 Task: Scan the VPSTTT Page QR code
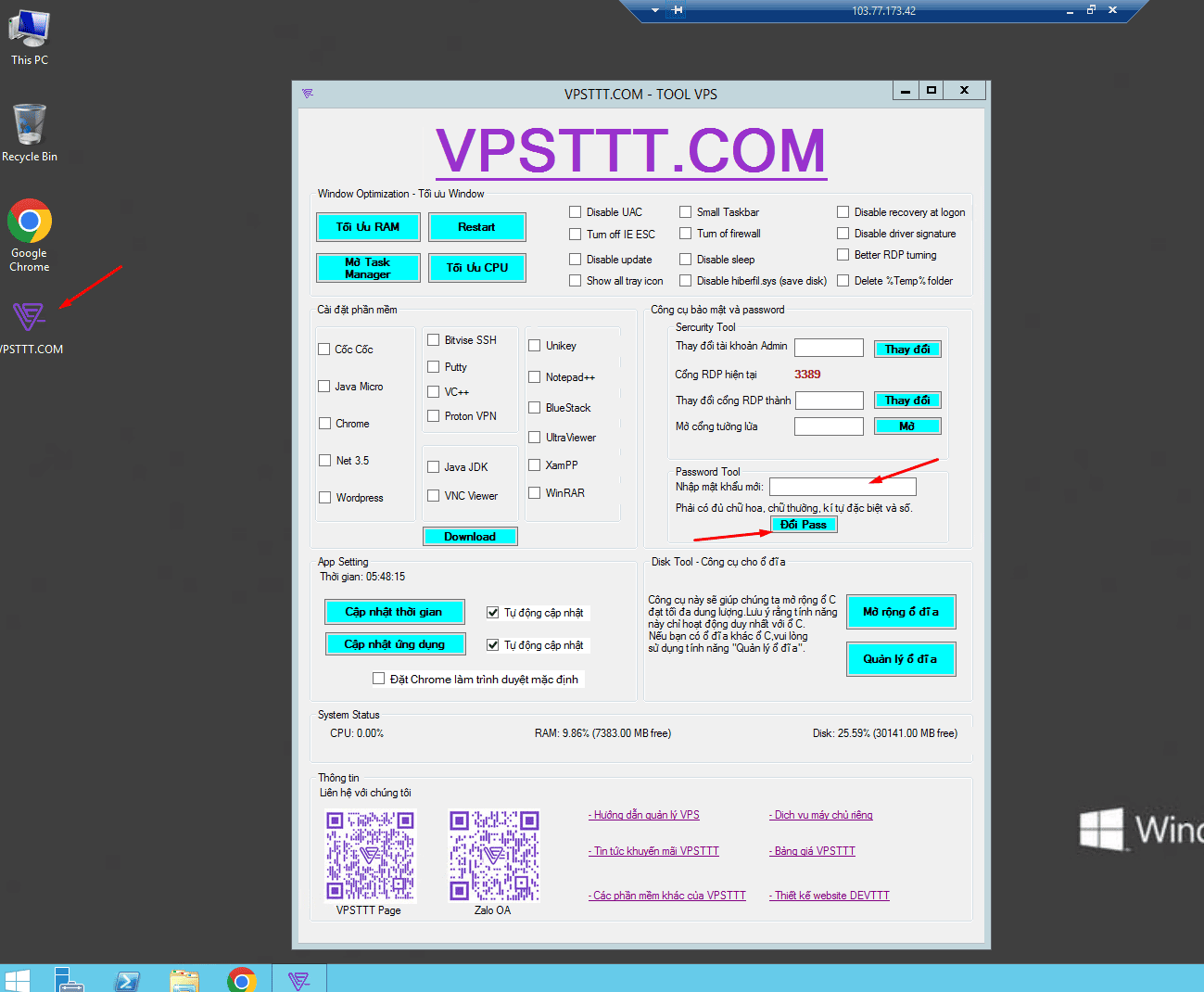tap(369, 855)
